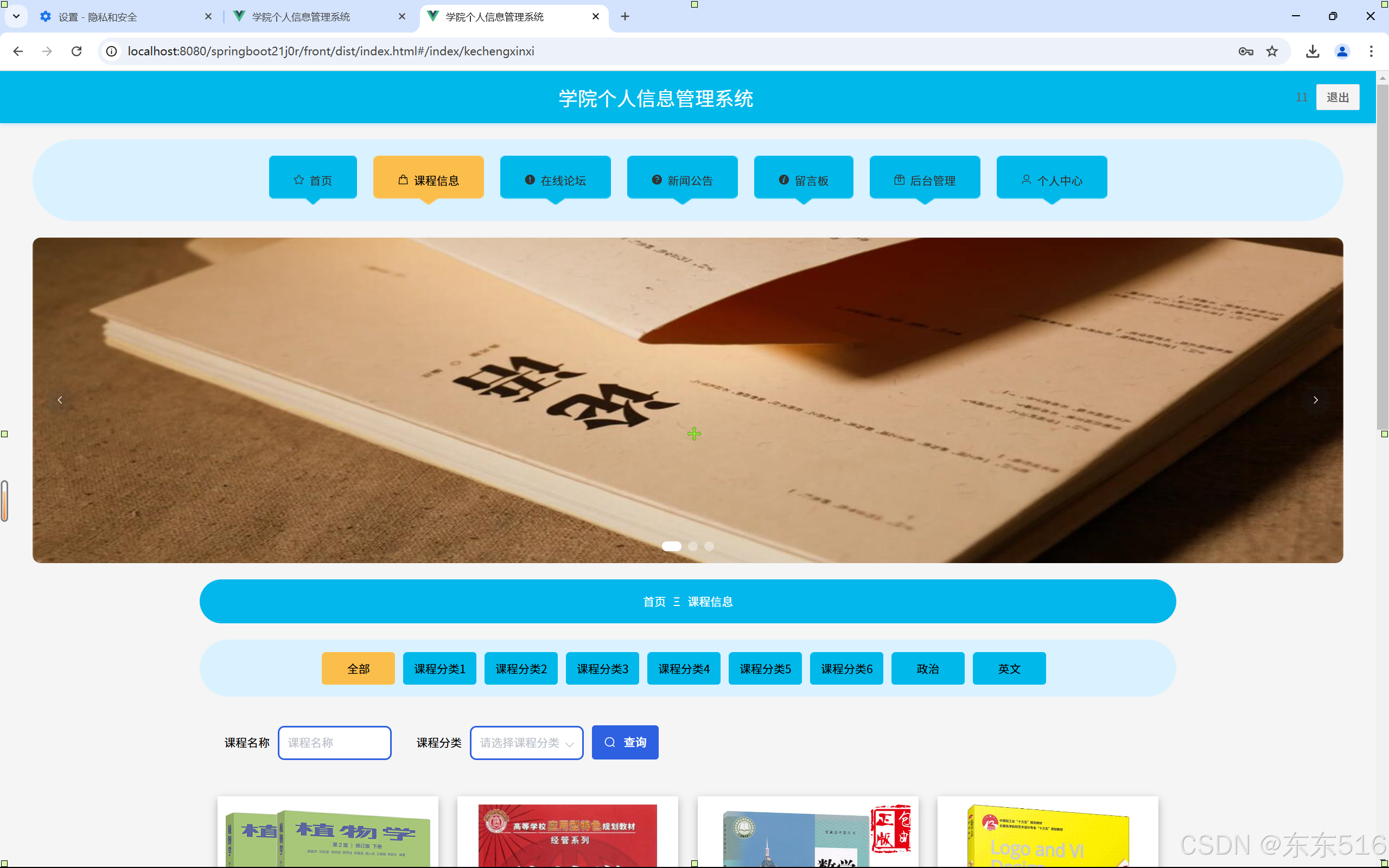Viewport: 1389px width, 868px height.
Task: Go to previous carousel slide arrow
Action: (x=60, y=400)
